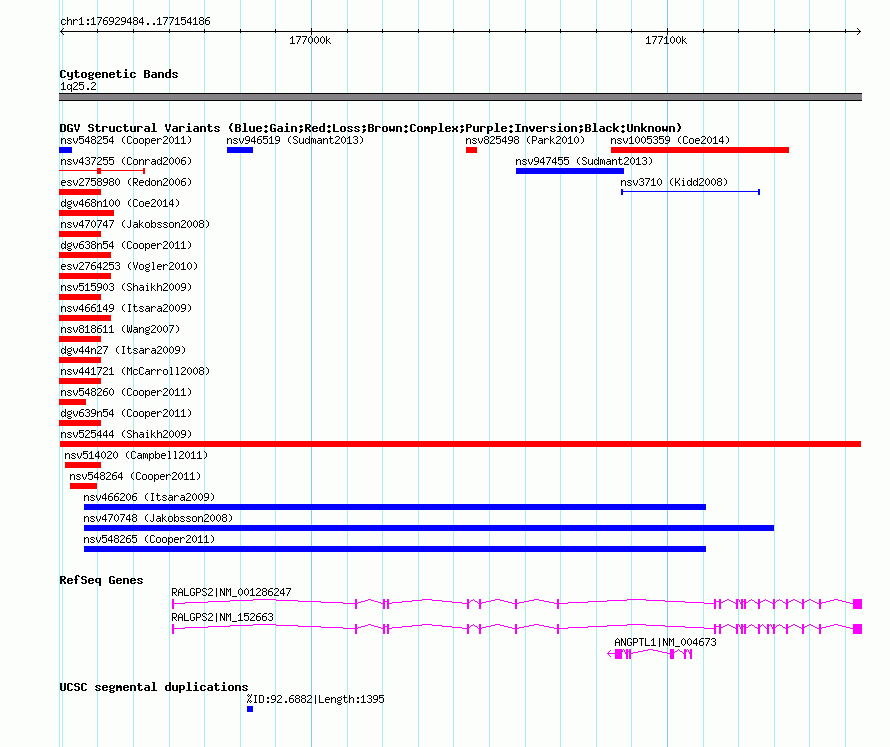This screenshot has width=890, height=747.
Task: Click the DGV Structural Variants track title
Action: tap(371, 128)
